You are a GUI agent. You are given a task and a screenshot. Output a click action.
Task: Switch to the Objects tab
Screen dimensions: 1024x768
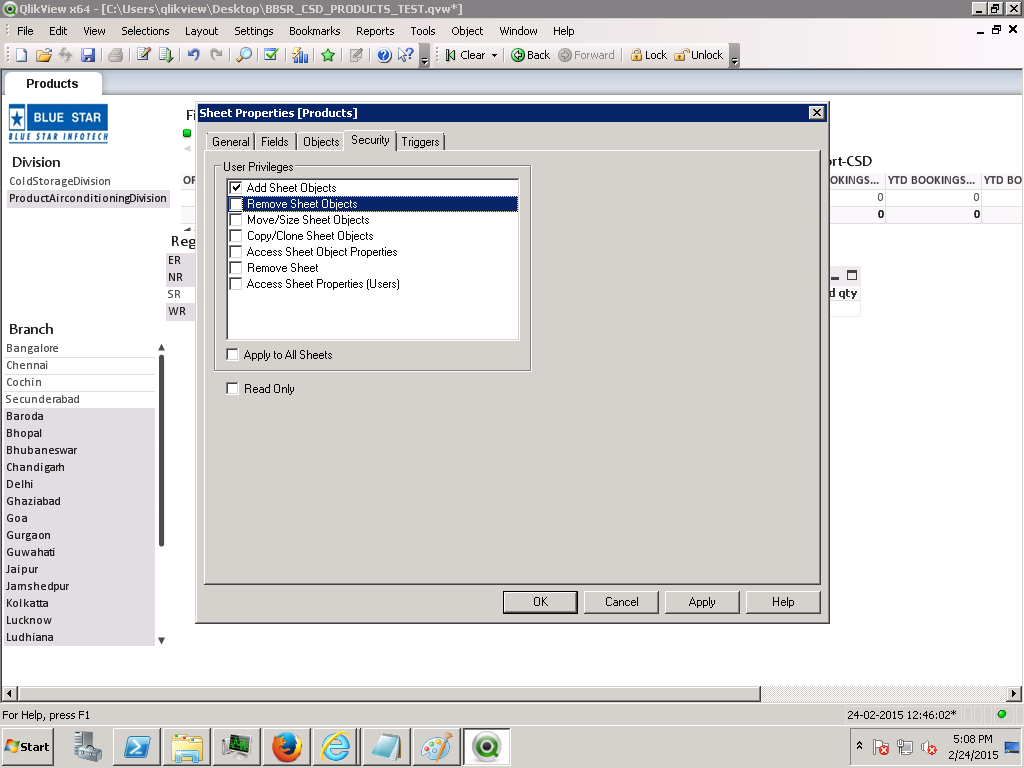[321, 142]
